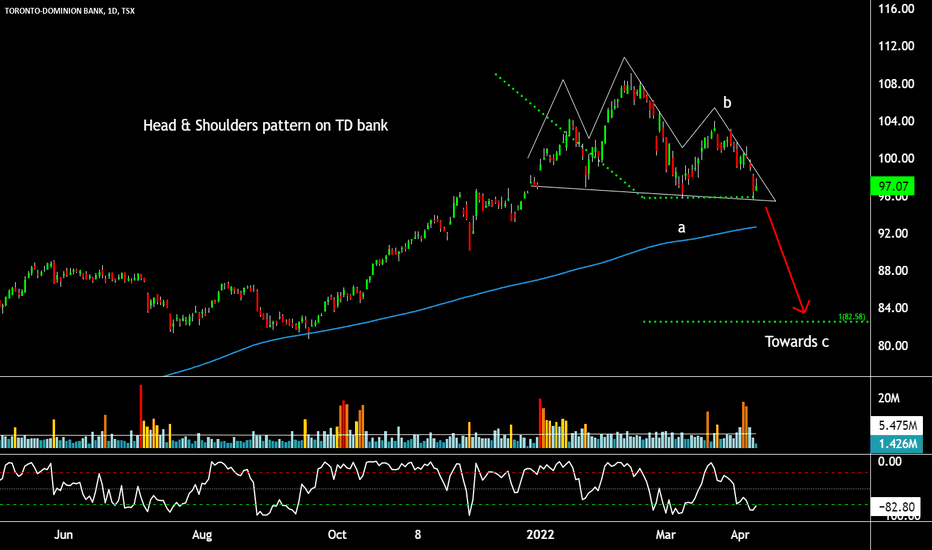932x550 pixels.
Task: Select the green dotted 82.58 target line
Action: point(755,322)
